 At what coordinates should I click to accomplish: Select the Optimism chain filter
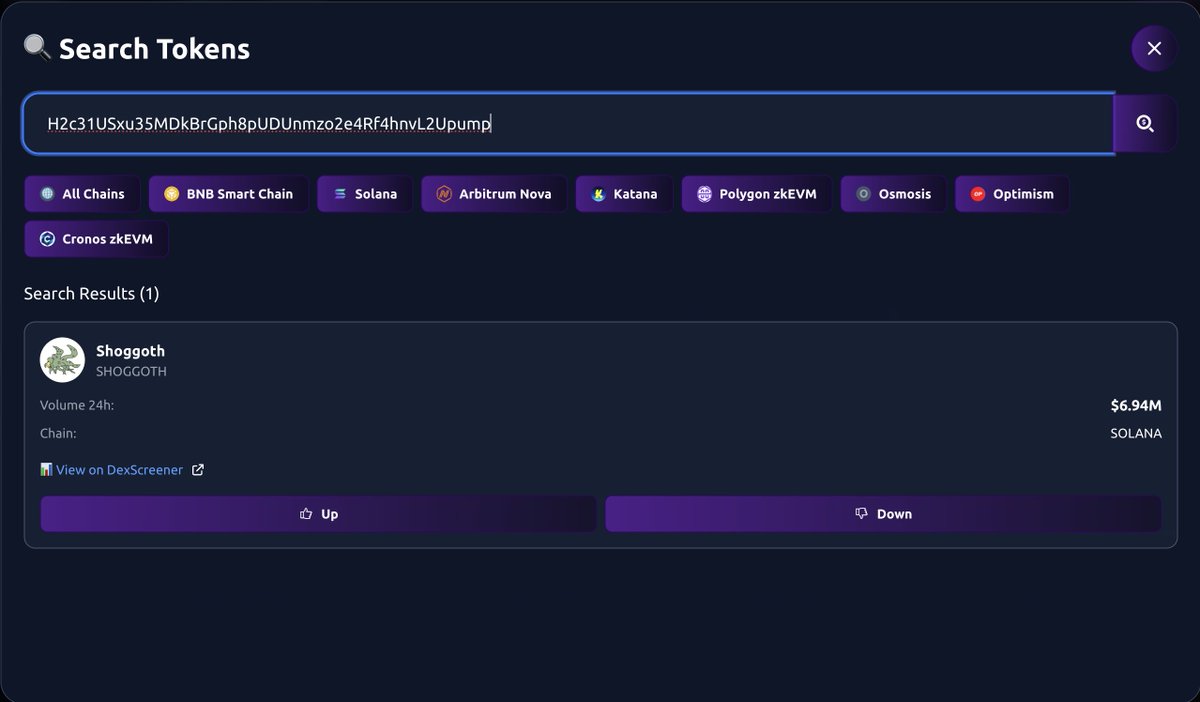click(1012, 194)
